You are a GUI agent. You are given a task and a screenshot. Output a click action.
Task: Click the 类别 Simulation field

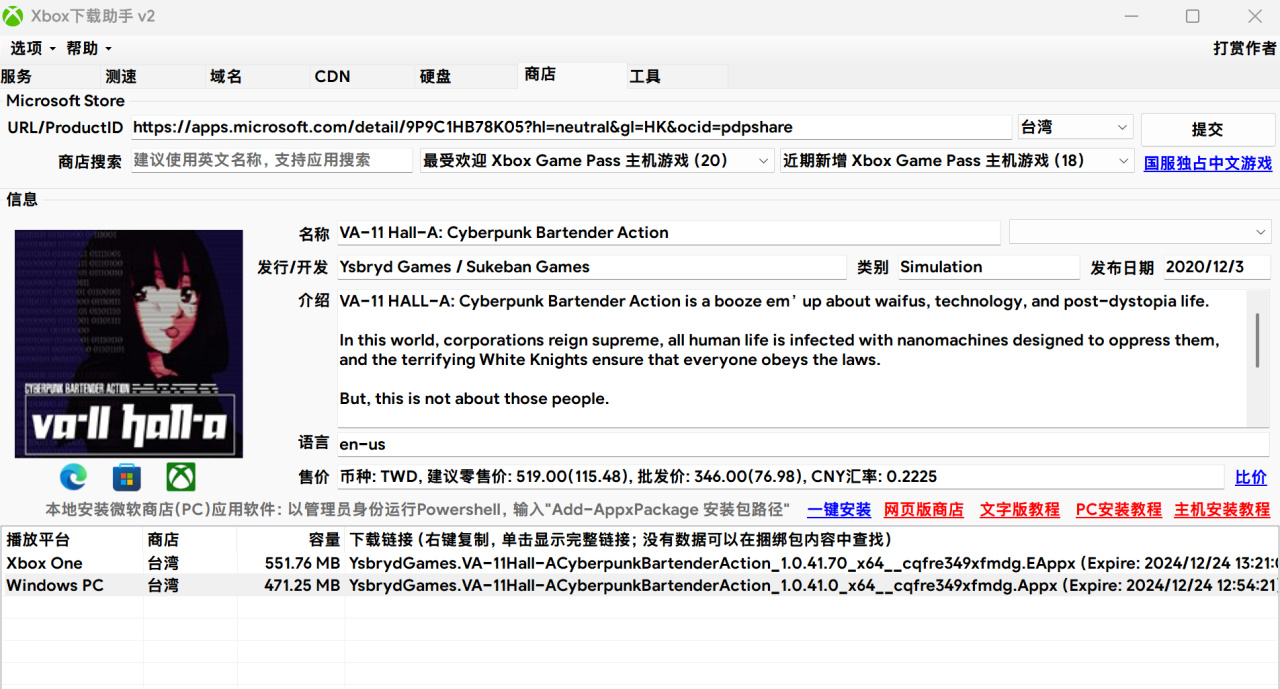987,267
